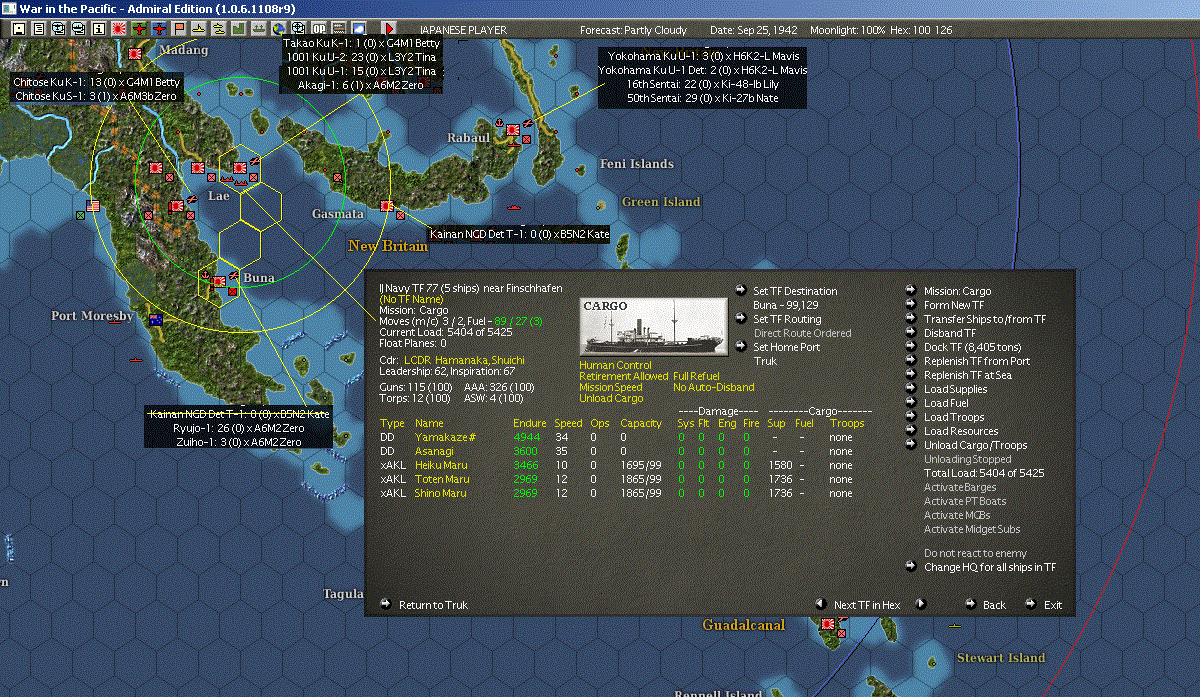Click Change HQ for all ships in TF

[990, 567]
